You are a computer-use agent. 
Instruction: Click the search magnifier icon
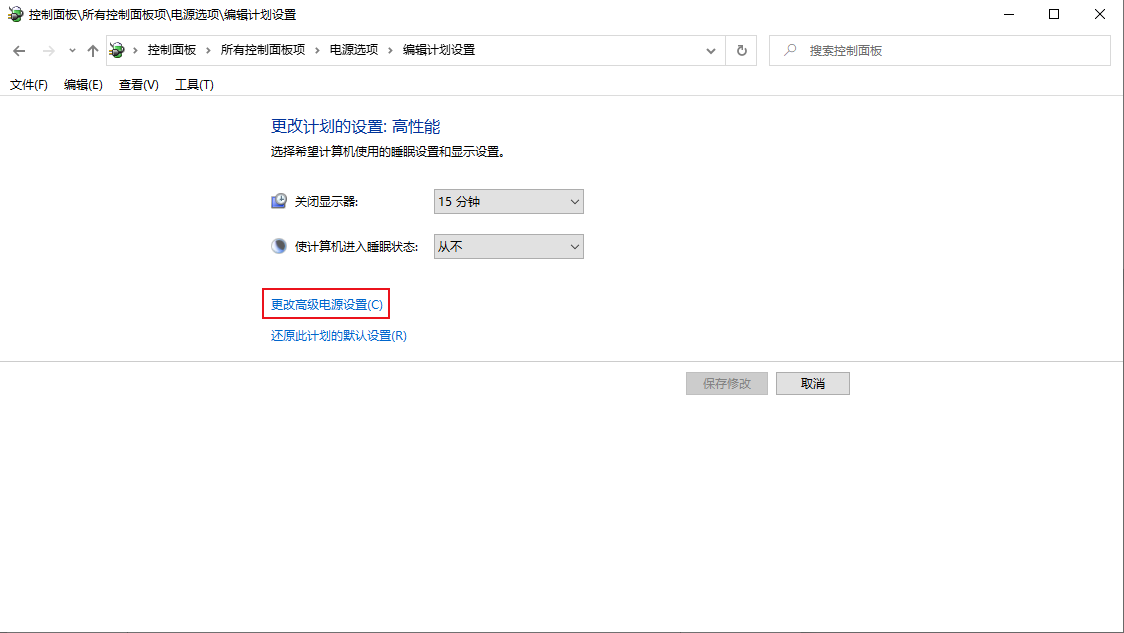pos(789,50)
